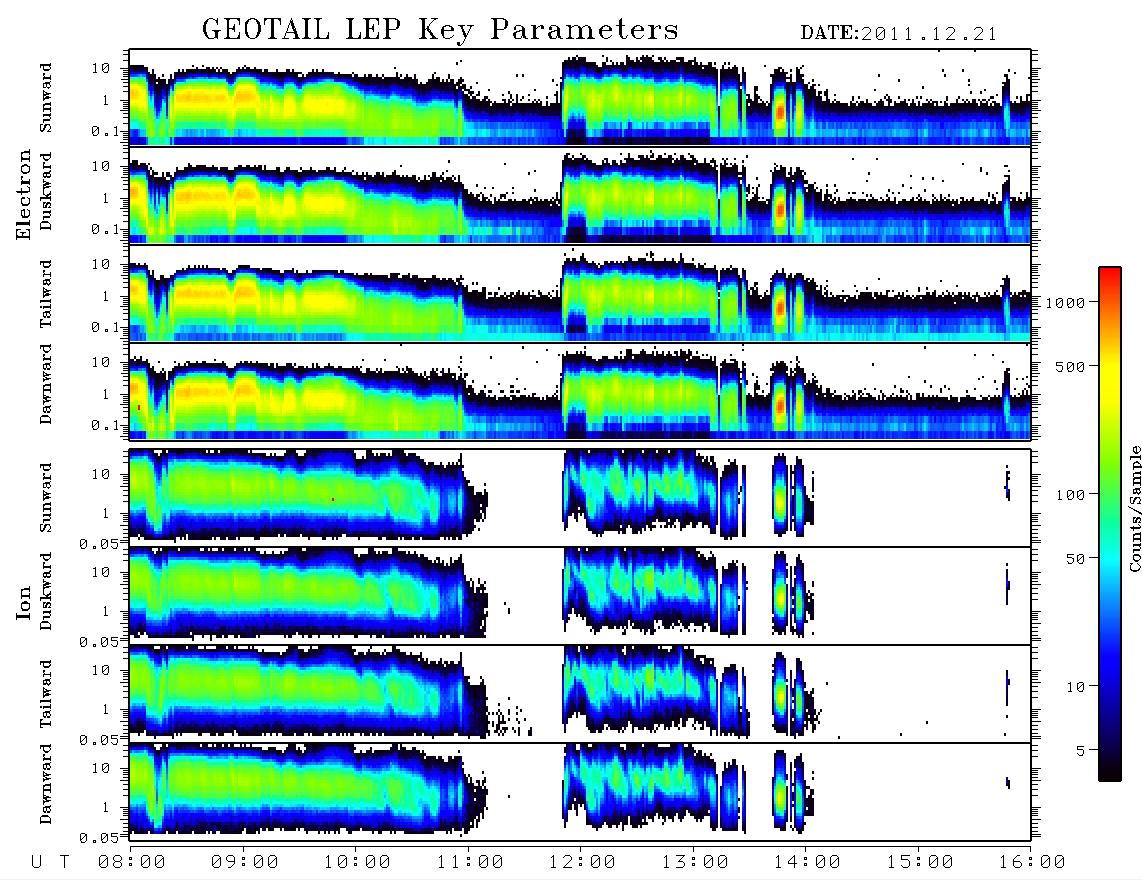Click the "DATE:2011.12.21" label
1142x880 pixels.
(x=899, y=34)
